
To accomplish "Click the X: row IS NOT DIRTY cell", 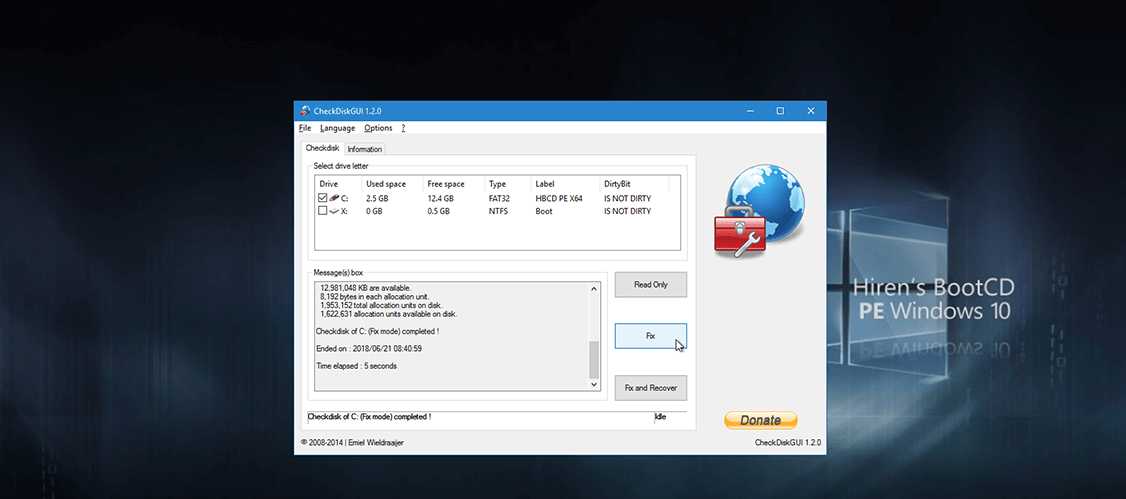I will [x=627, y=211].
